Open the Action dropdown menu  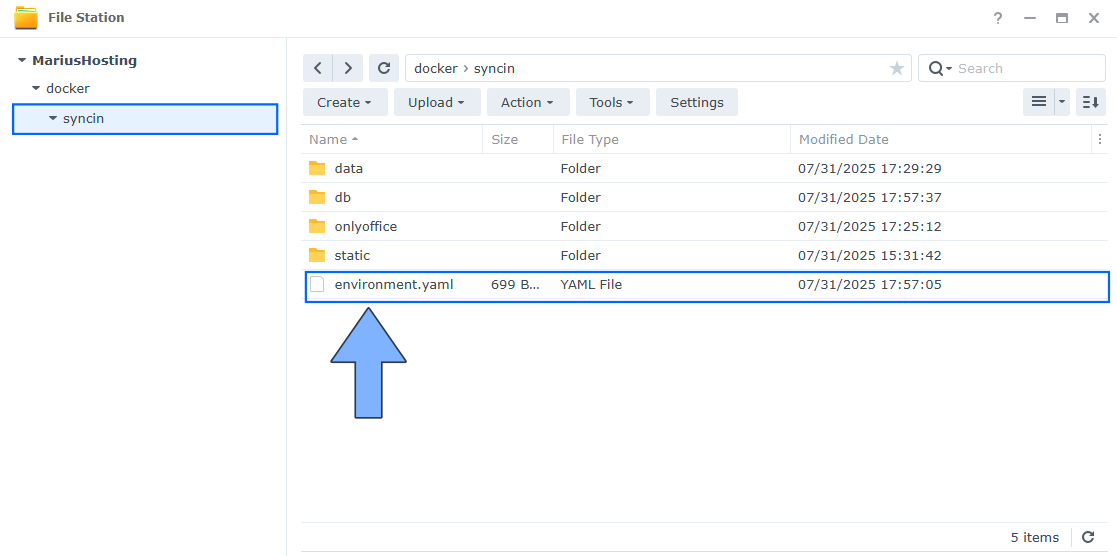(529, 102)
